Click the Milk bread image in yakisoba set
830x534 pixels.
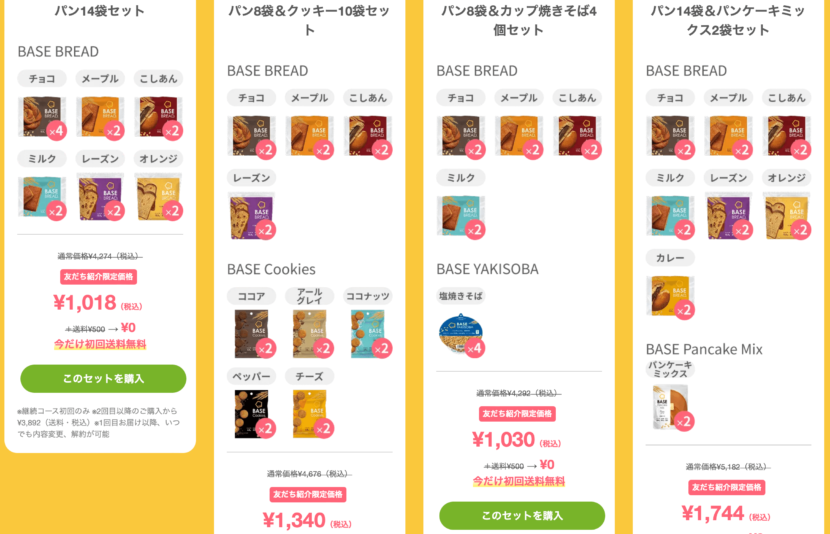pyautogui.click(x=461, y=216)
